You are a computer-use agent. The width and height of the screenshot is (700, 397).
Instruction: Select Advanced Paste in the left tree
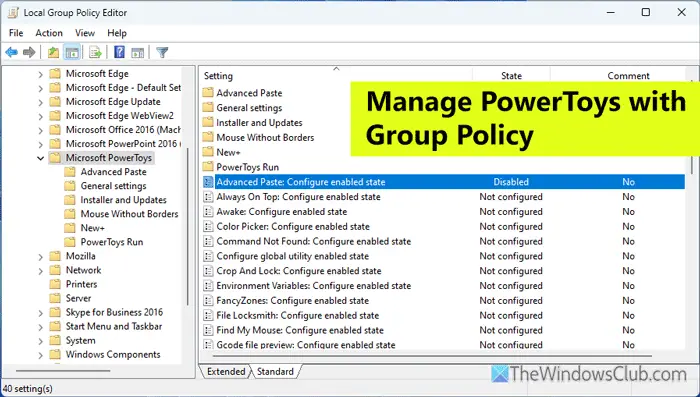(x=113, y=172)
